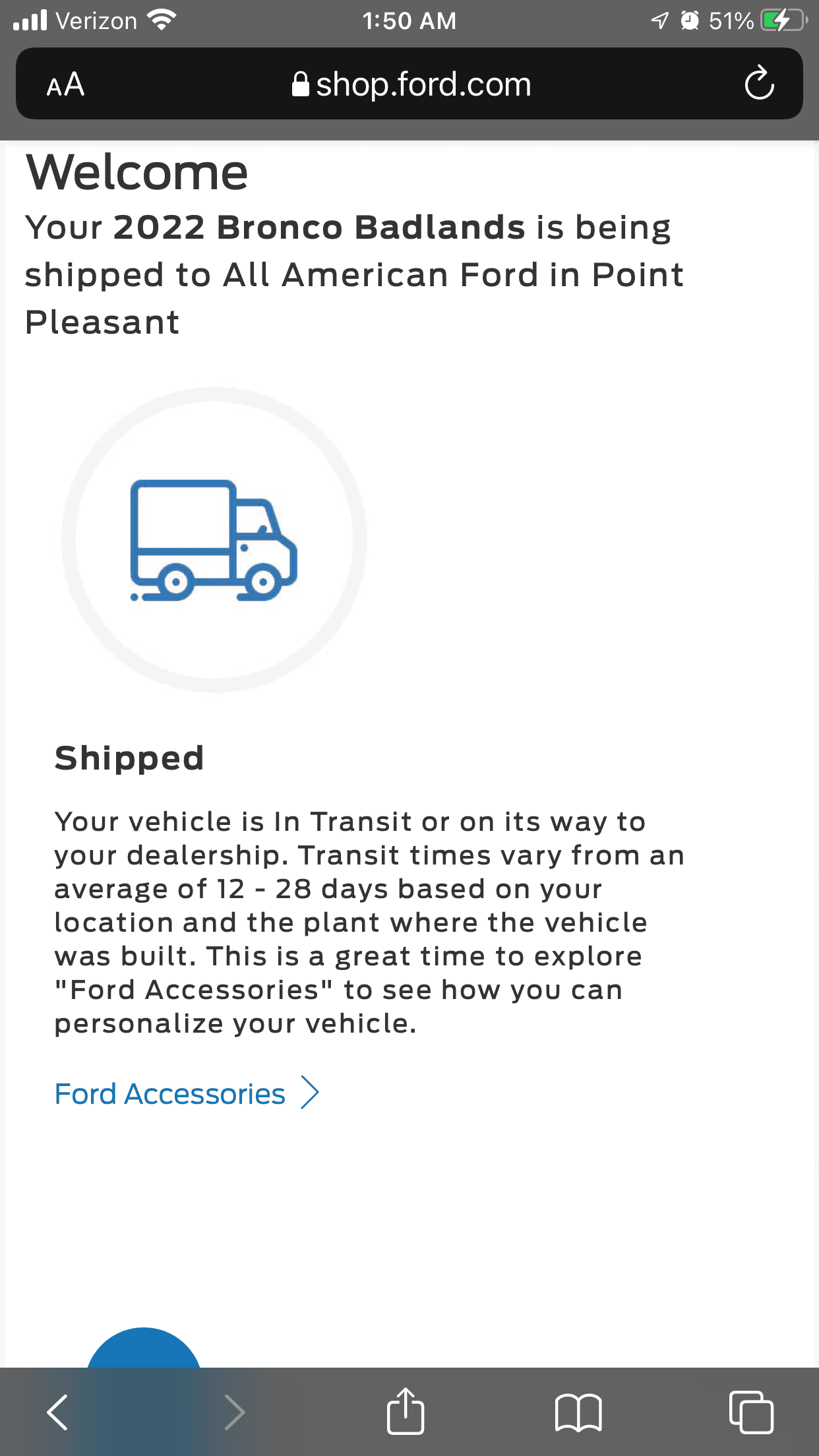Tap the battery indicator in status bar
The width and height of the screenshot is (819, 1456).
(783, 20)
